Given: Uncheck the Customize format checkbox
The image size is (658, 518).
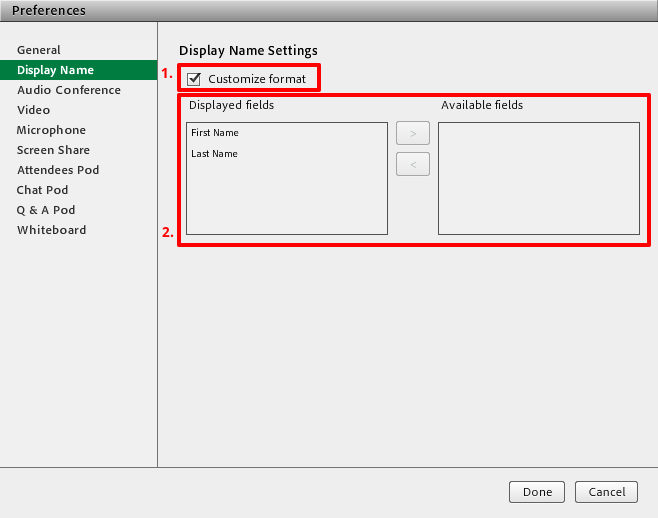Looking at the screenshot, I should (195, 79).
